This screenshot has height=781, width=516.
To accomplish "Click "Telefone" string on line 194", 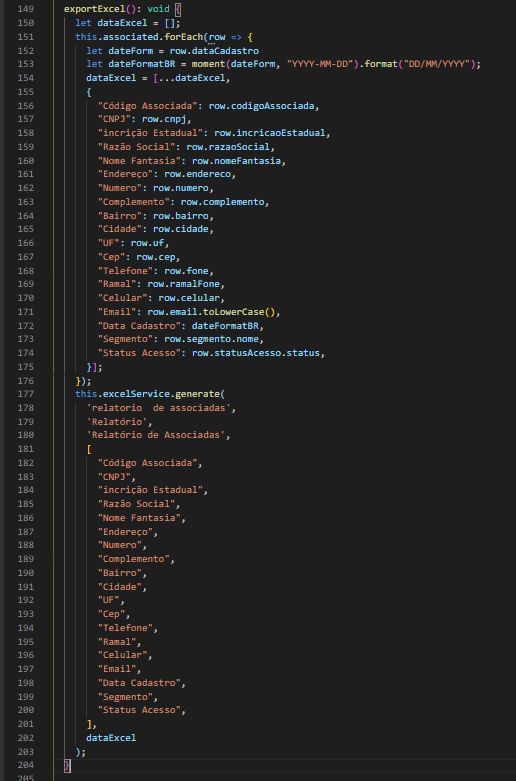I will click(125, 628).
